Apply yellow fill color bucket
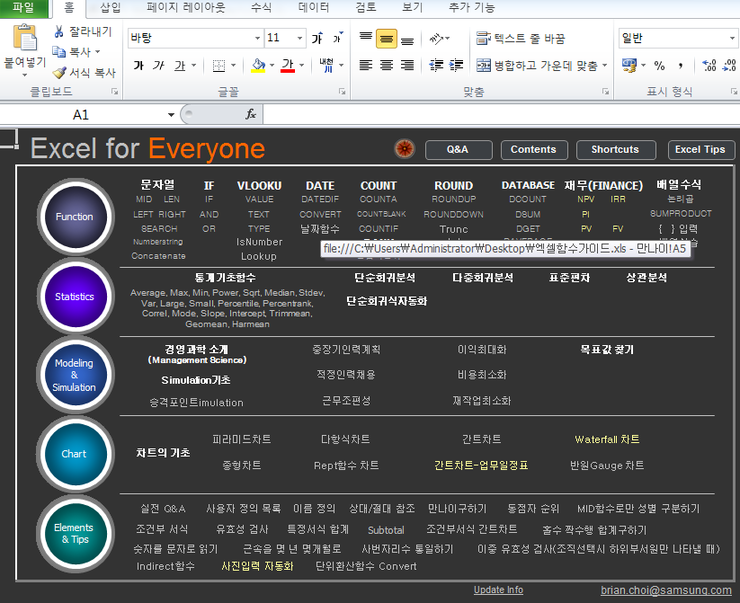Image resolution: width=740 pixels, height=603 pixels. coord(258,65)
